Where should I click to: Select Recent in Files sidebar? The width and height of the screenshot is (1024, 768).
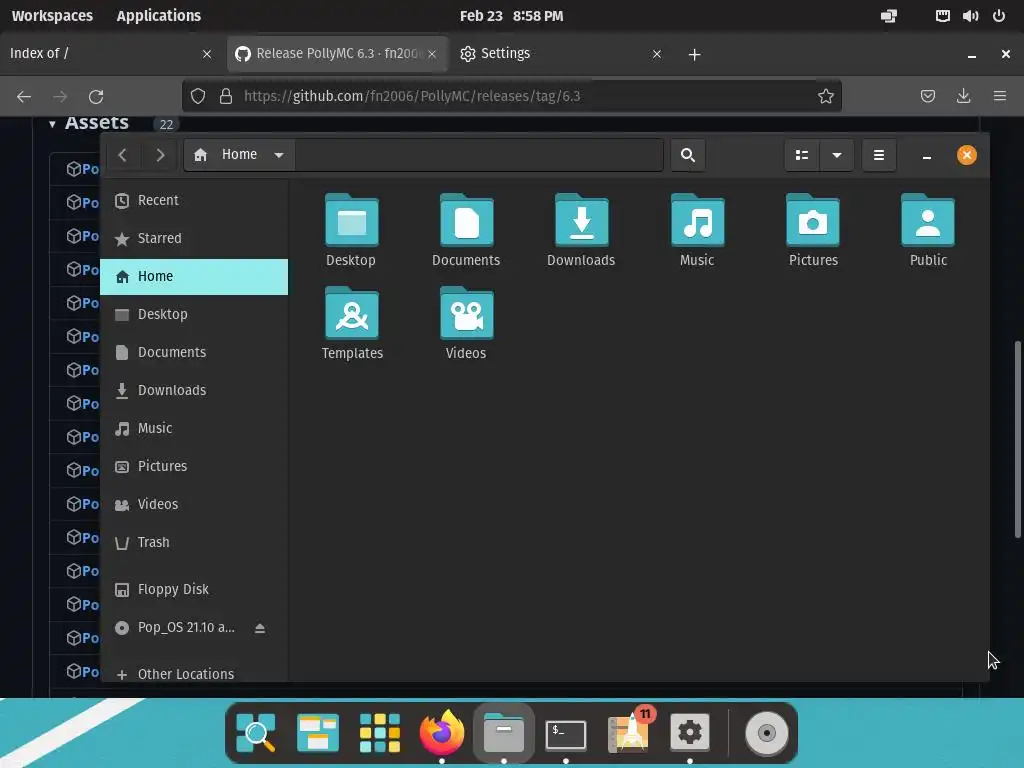coord(194,200)
